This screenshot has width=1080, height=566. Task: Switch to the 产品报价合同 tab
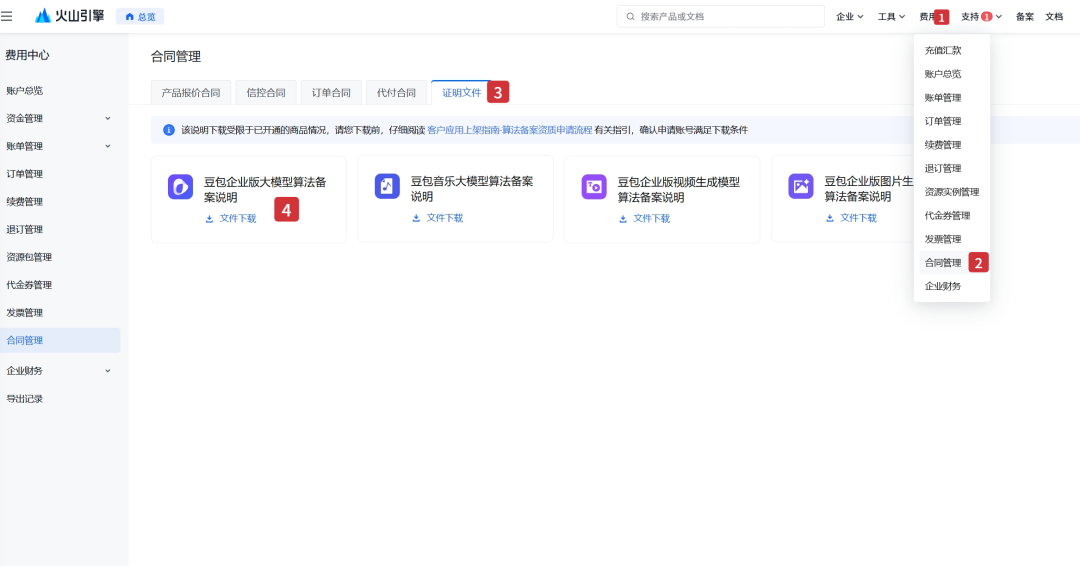(191, 92)
